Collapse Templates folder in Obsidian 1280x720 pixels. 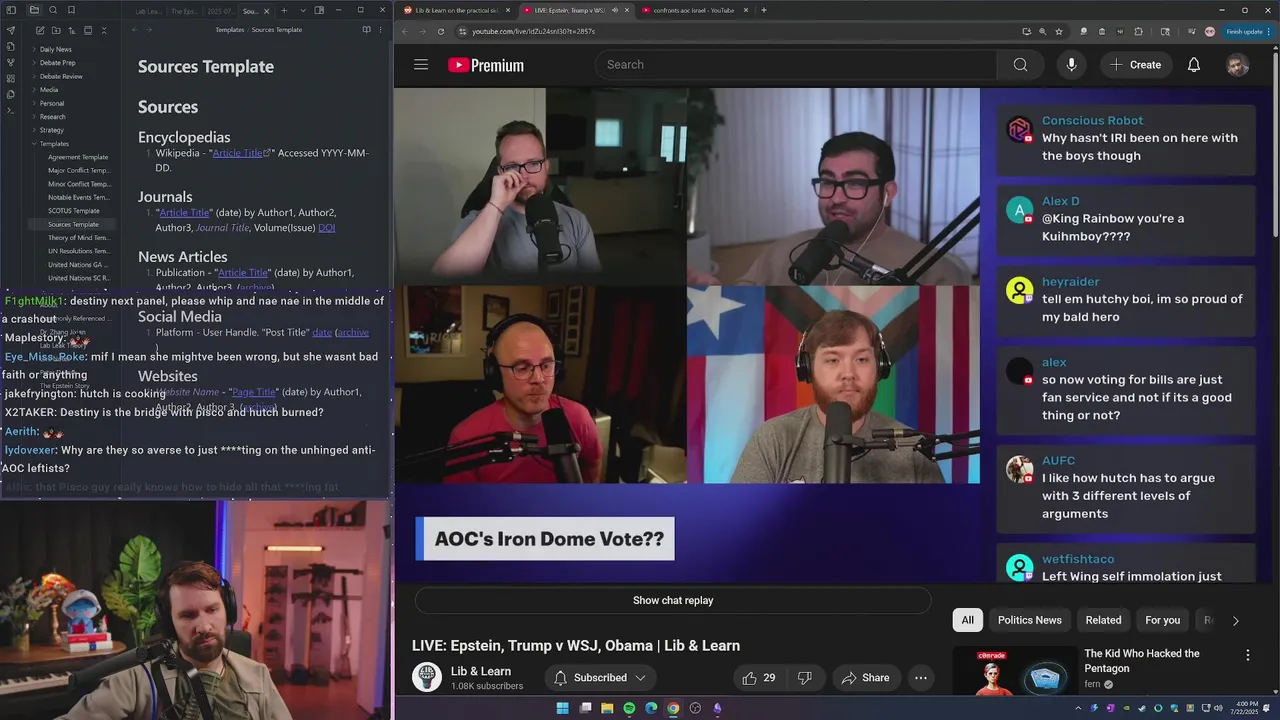[54, 144]
